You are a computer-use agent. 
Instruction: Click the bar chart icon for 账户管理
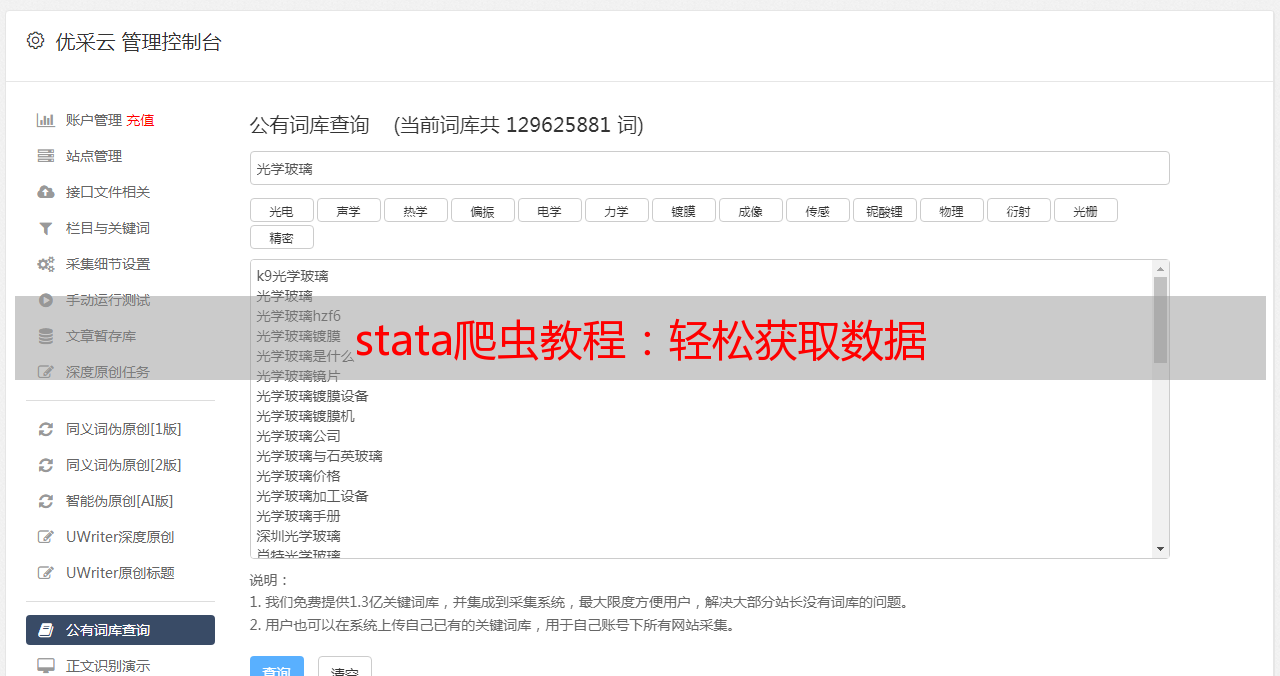[46, 120]
